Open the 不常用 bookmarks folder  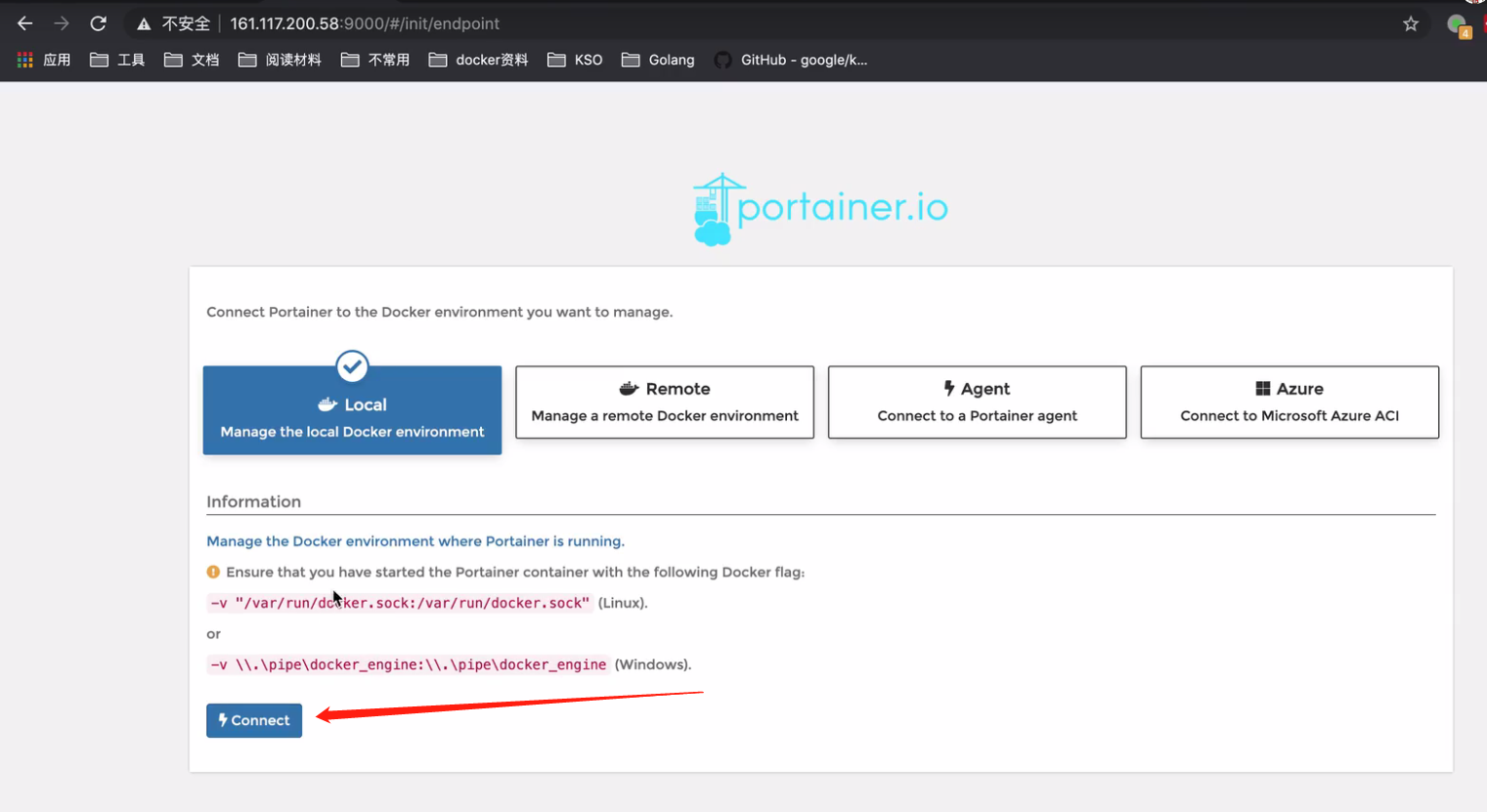click(x=375, y=60)
